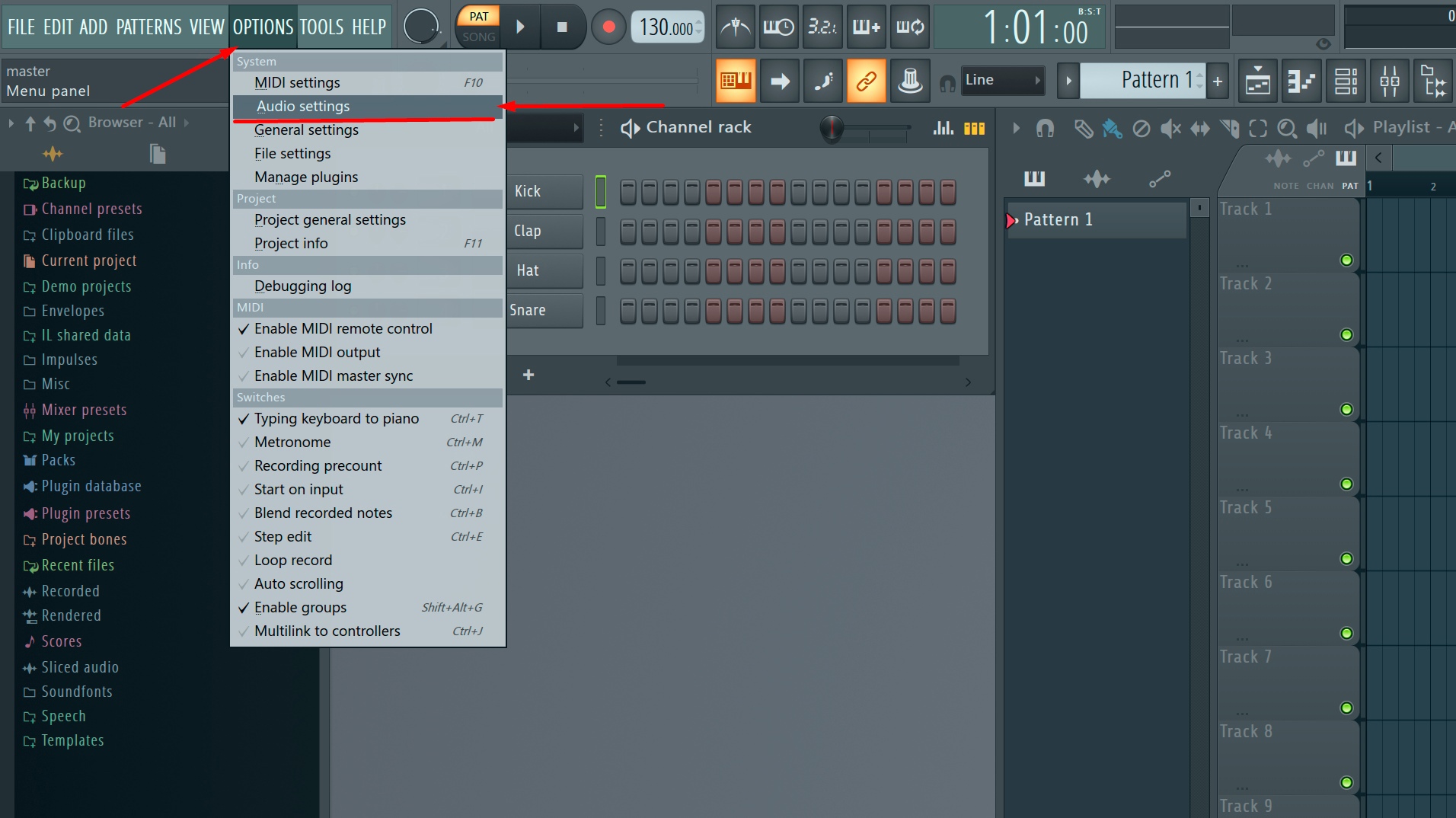Screen dimensions: 1456x818
Task: Open the Line snap dropdown
Action: [x=1002, y=80]
